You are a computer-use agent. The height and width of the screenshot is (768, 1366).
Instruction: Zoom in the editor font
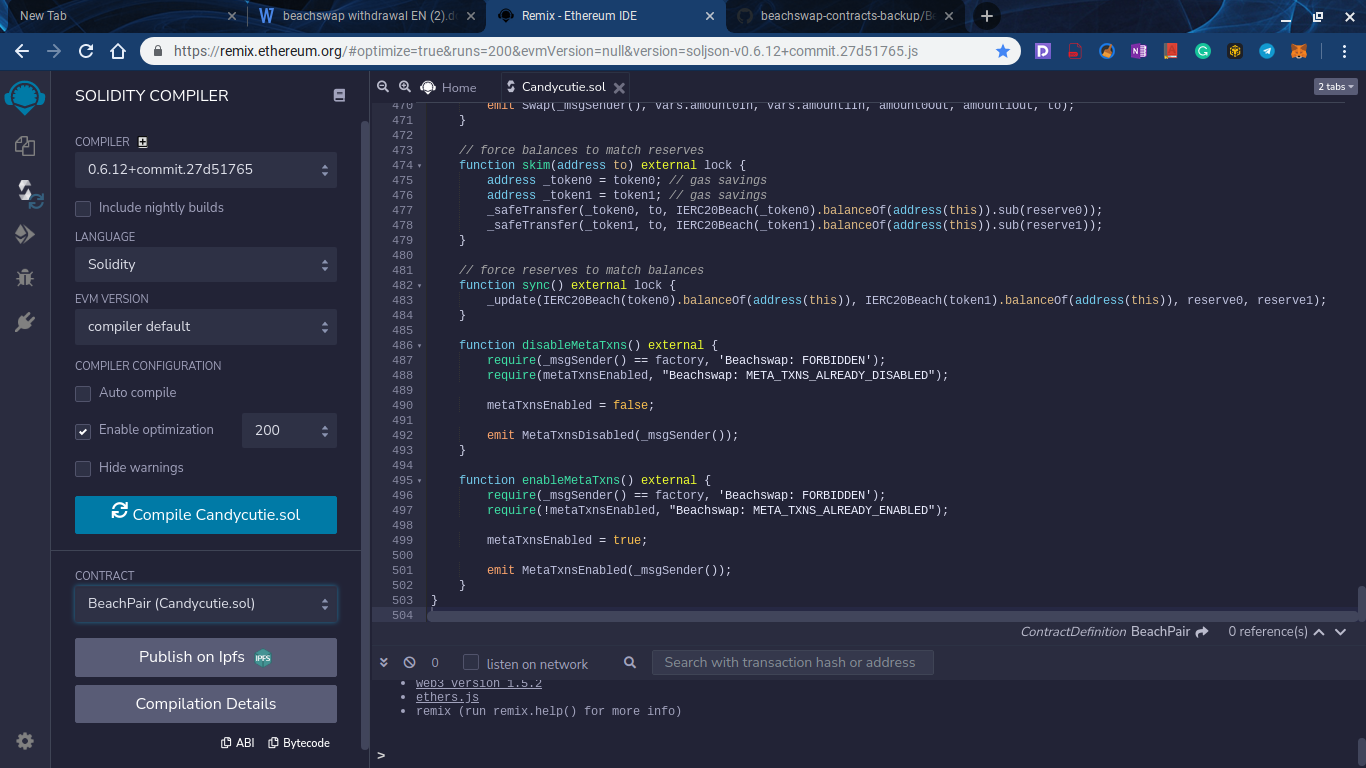(x=405, y=87)
